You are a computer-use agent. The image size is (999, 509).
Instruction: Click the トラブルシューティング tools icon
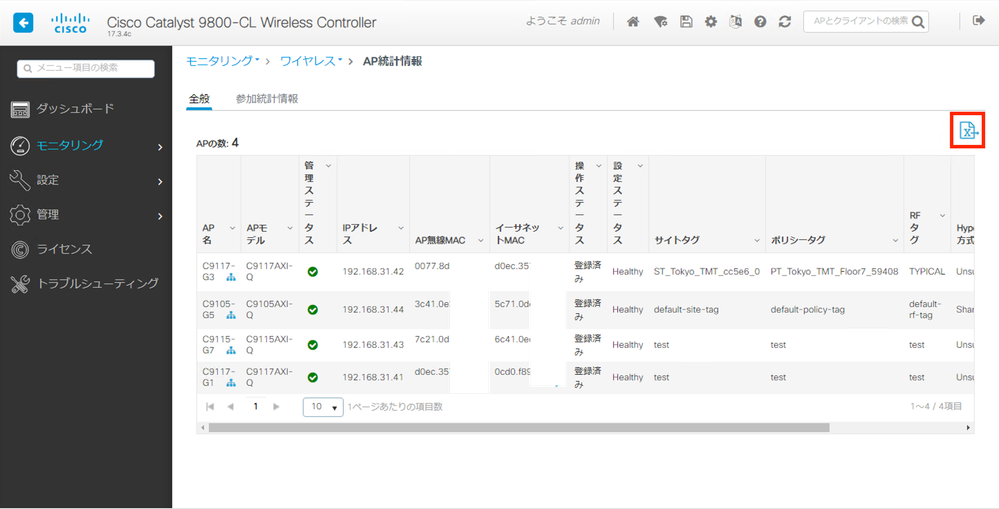pos(20,284)
